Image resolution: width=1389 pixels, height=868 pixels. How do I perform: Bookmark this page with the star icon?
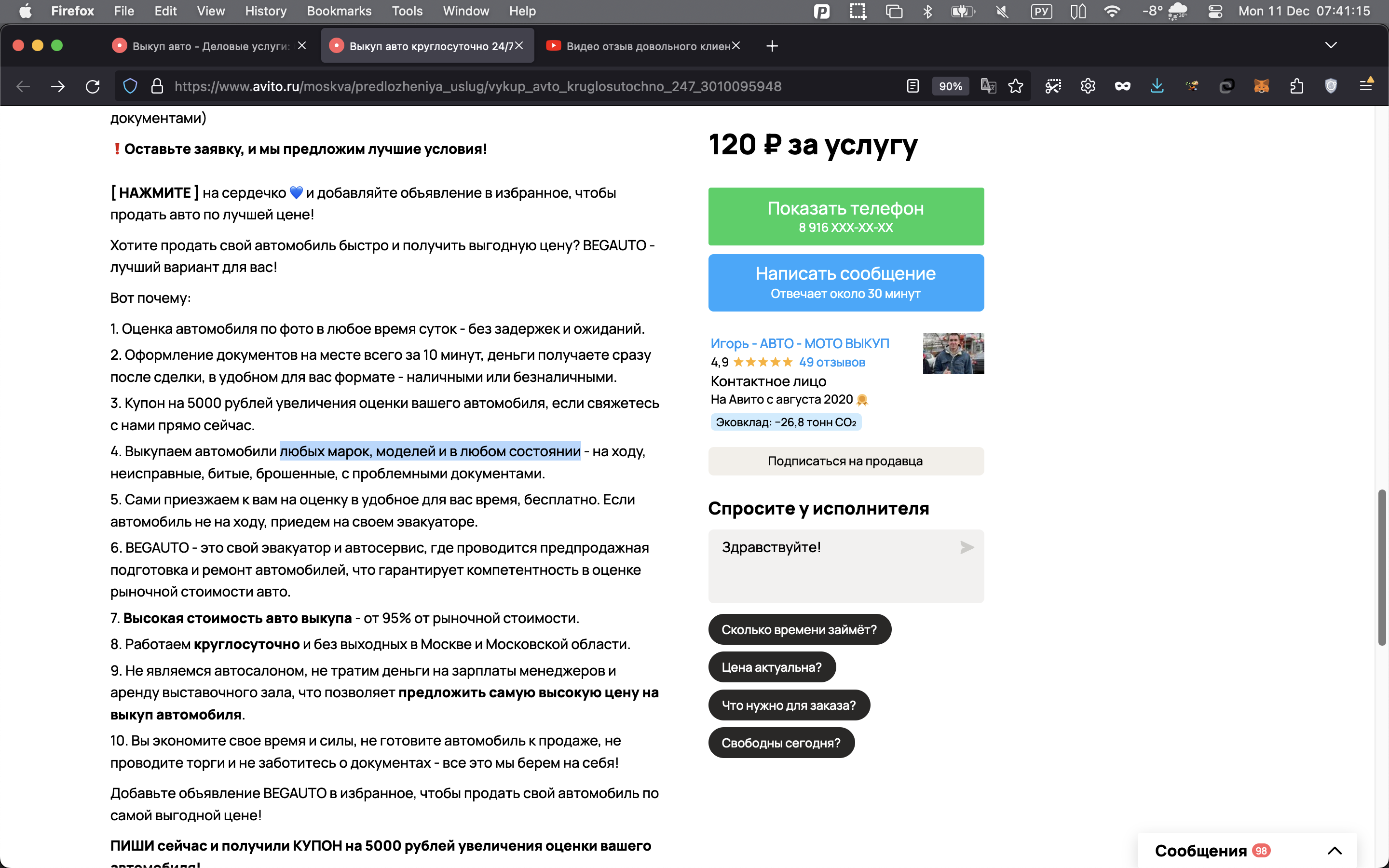[1015, 86]
